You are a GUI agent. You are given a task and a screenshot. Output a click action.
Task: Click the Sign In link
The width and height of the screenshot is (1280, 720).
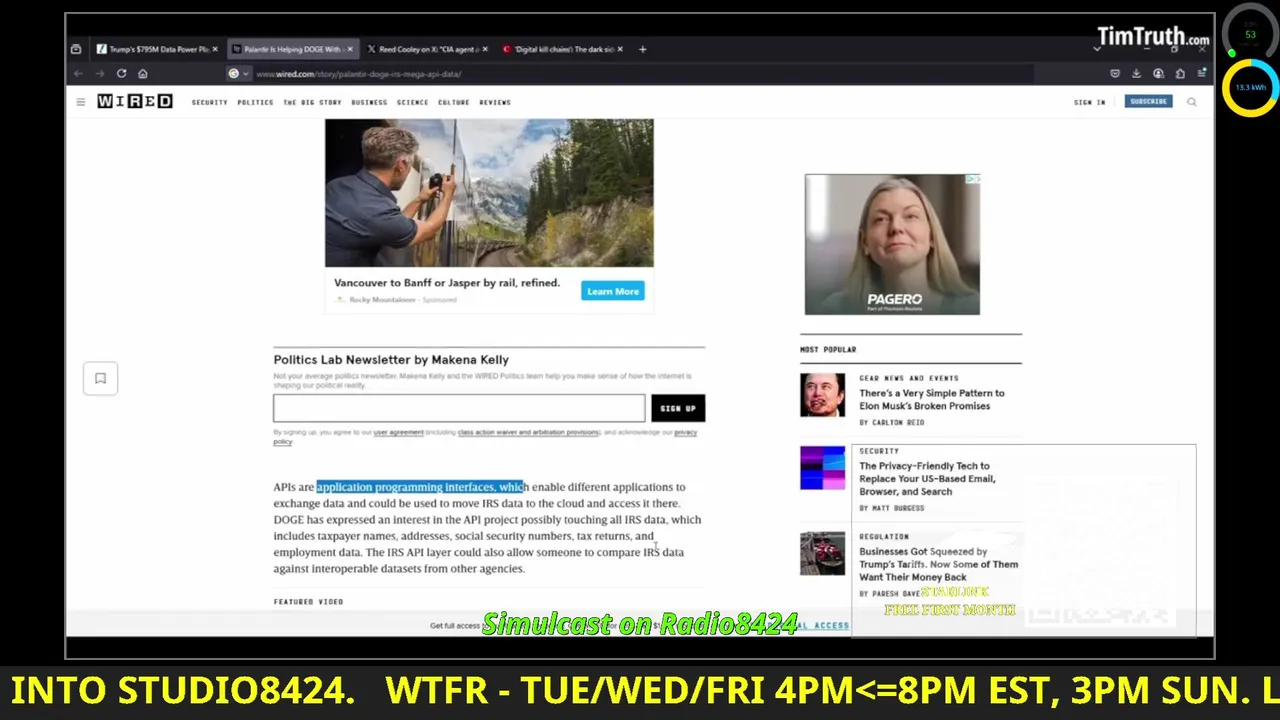1089,102
